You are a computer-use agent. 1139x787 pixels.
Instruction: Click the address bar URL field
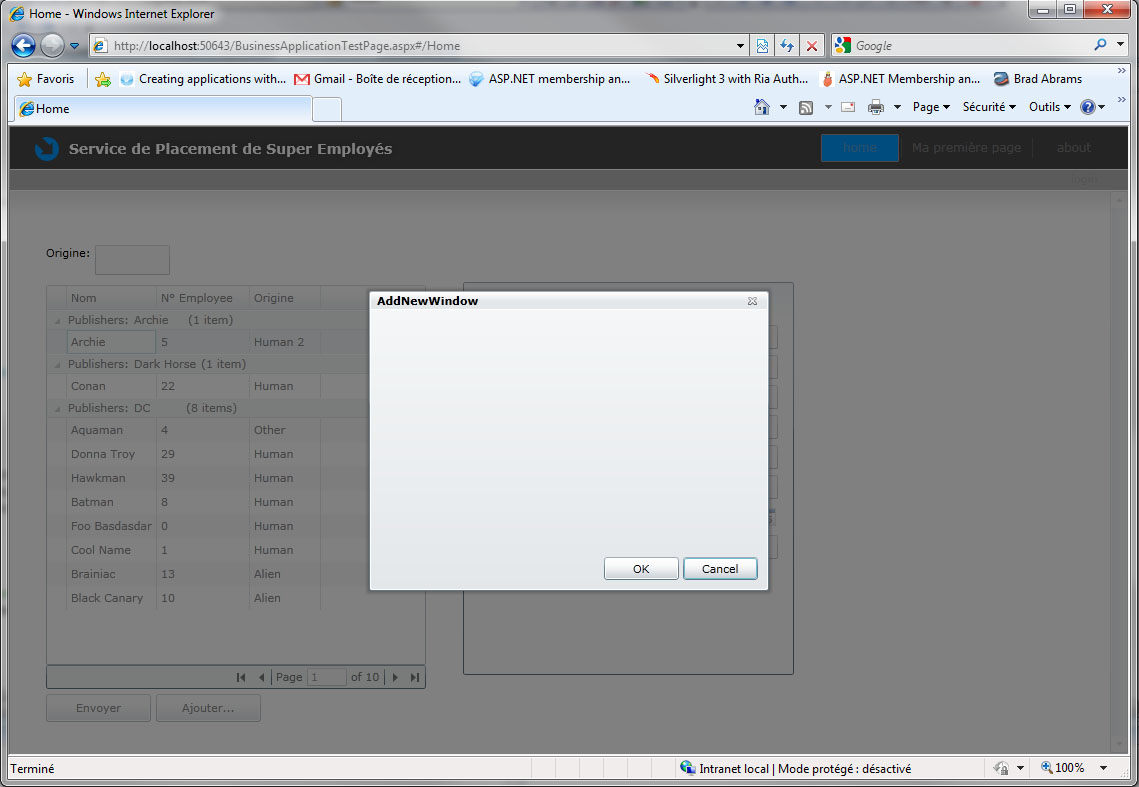click(420, 46)
